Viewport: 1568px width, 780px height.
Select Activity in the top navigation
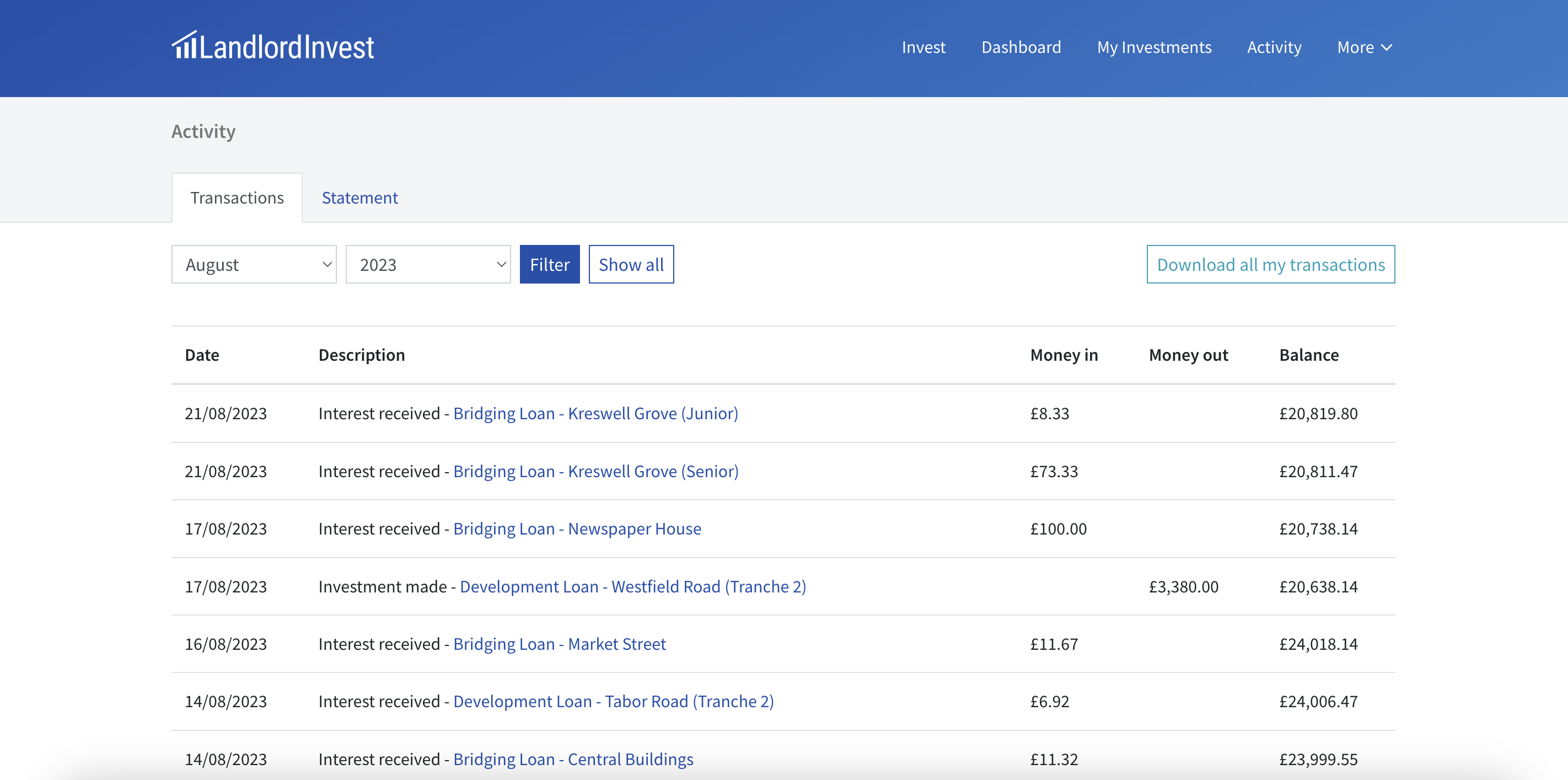tap(1274, 47)
